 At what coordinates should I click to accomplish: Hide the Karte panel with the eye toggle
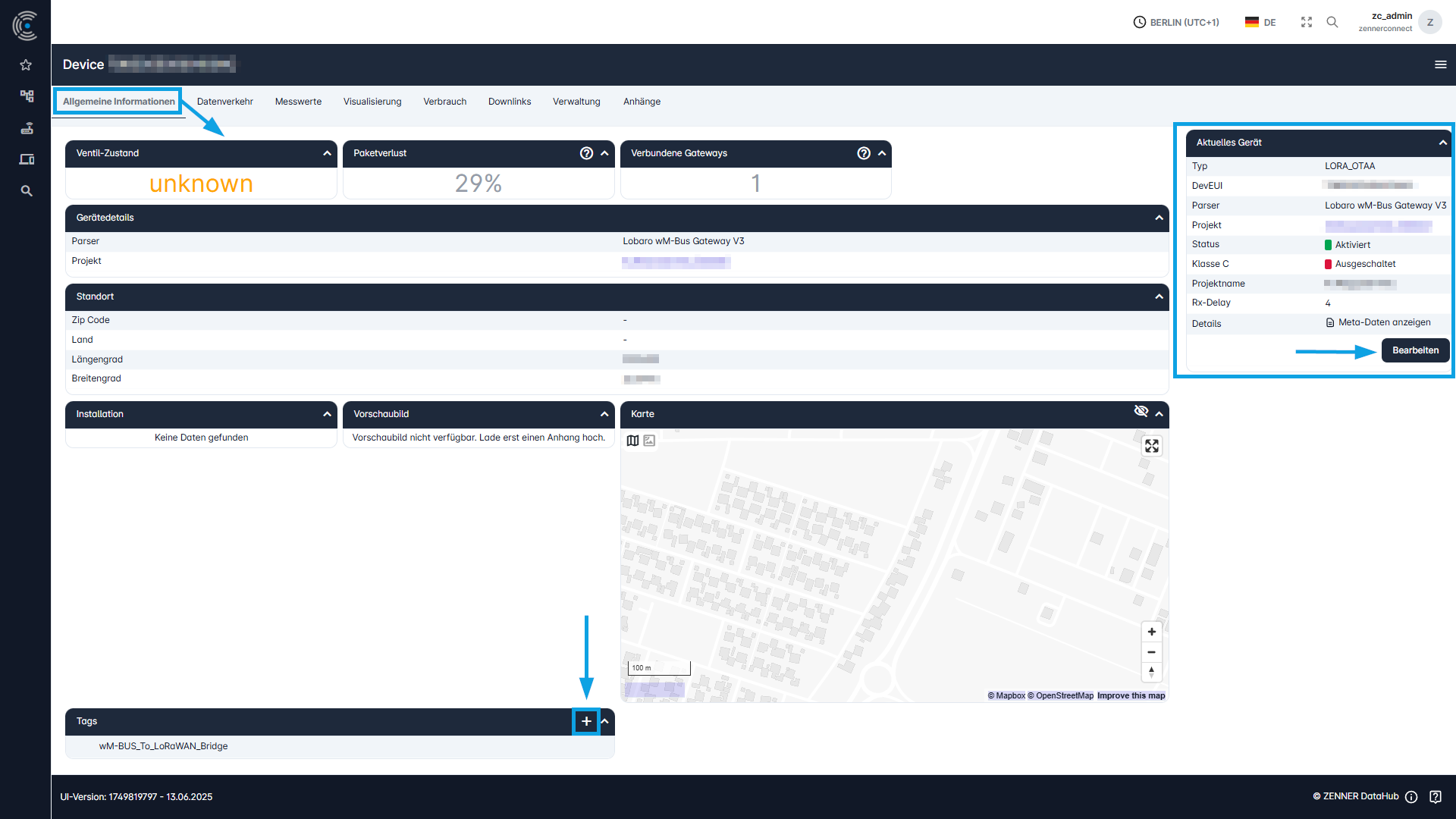pos(1141,411)
